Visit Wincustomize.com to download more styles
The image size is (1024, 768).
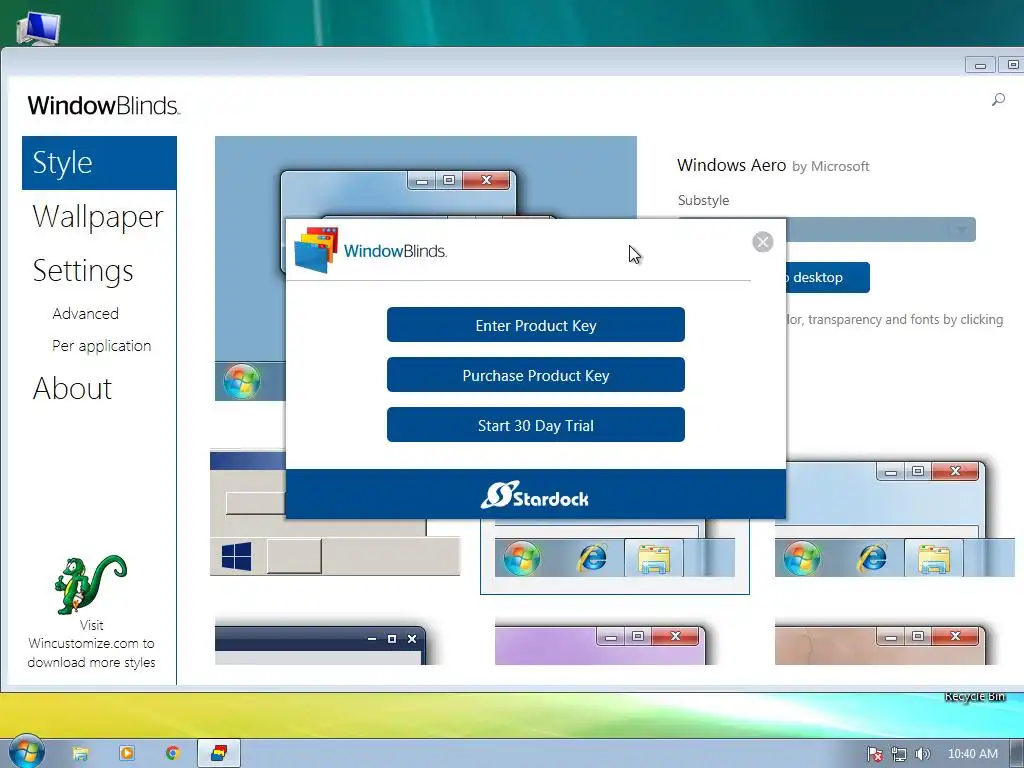pos(91,643)
